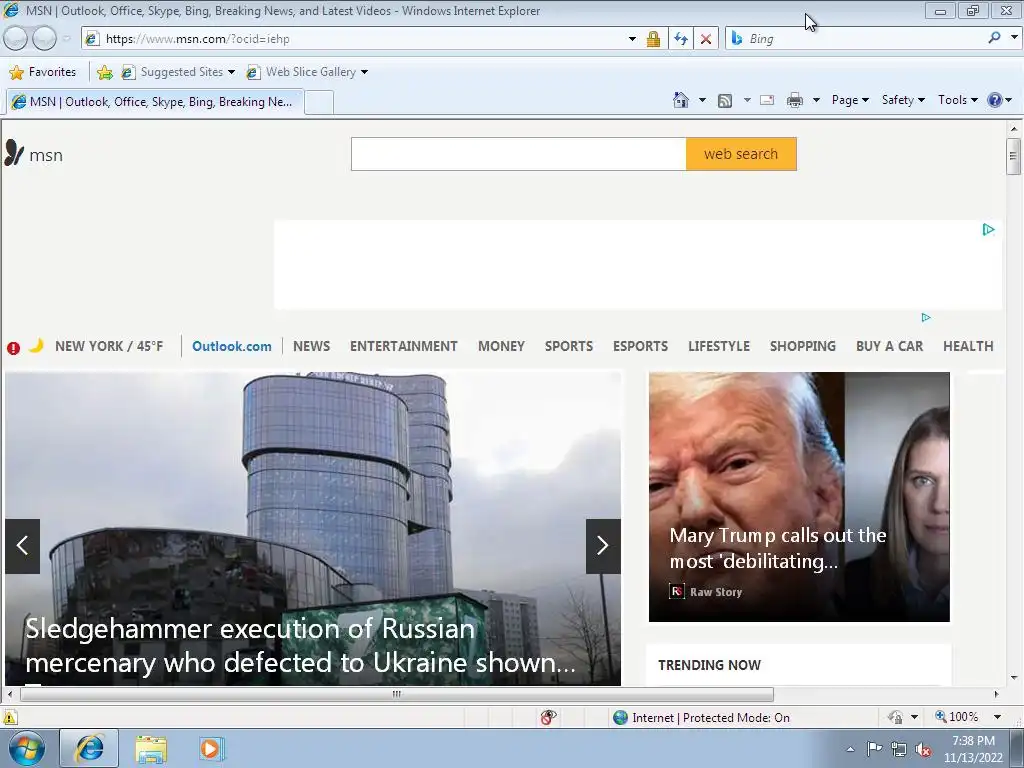The width and height of the screenshot is (1024, 768).
Task: Click the Home toolbar icon
Action: [681, 100]
